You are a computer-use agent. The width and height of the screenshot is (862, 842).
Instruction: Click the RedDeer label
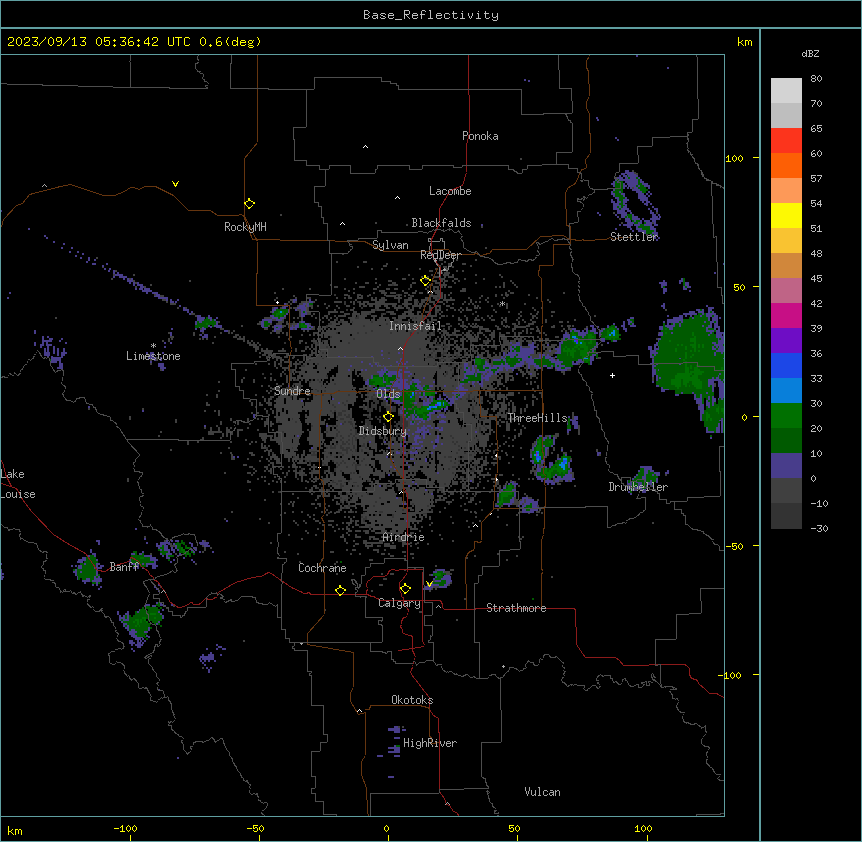[440, 255]
